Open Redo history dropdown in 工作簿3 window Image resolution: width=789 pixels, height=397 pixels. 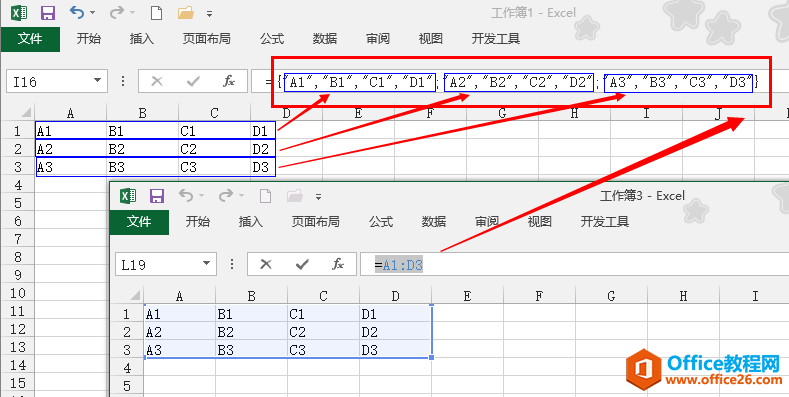(x=241, y=196)
